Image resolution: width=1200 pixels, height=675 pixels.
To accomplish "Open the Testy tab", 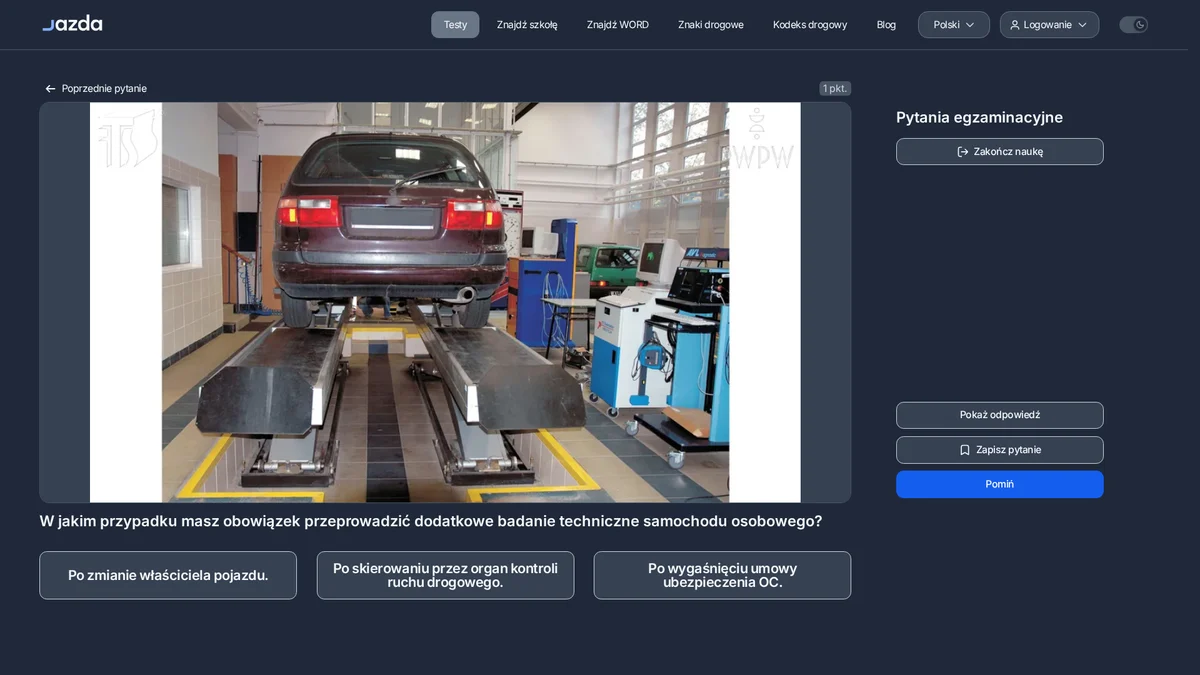I will click(x=455, y=25).
